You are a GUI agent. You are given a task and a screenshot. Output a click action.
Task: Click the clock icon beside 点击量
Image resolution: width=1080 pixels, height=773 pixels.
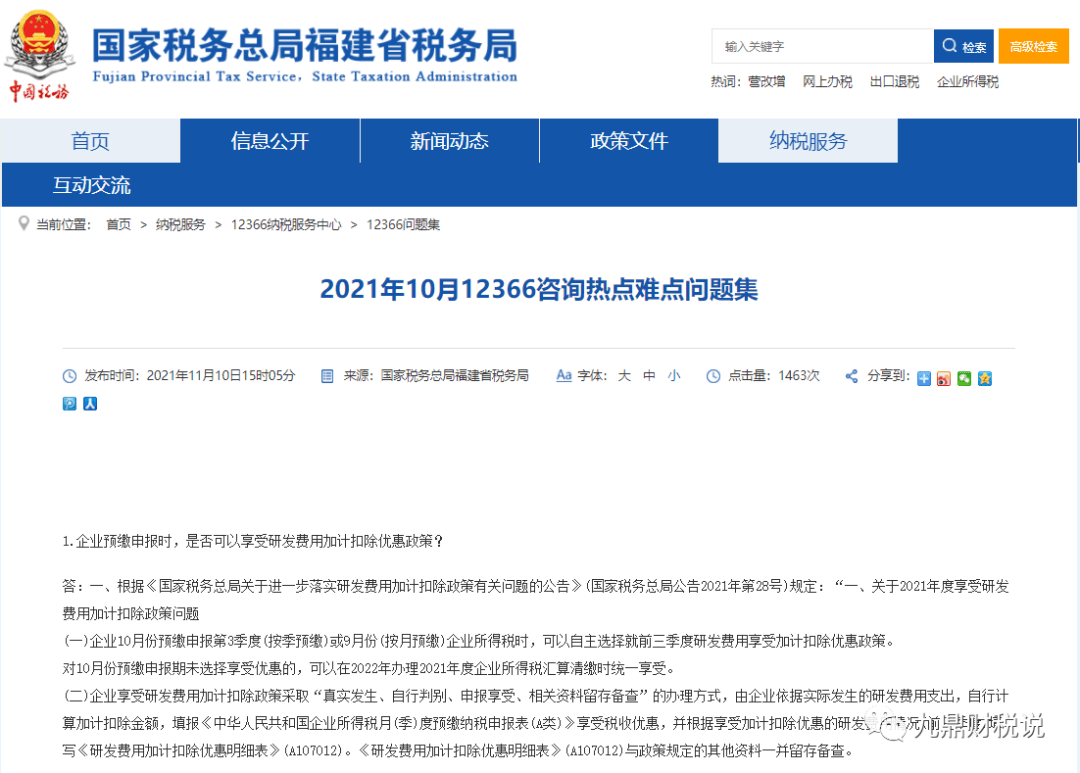pos(714,376)
